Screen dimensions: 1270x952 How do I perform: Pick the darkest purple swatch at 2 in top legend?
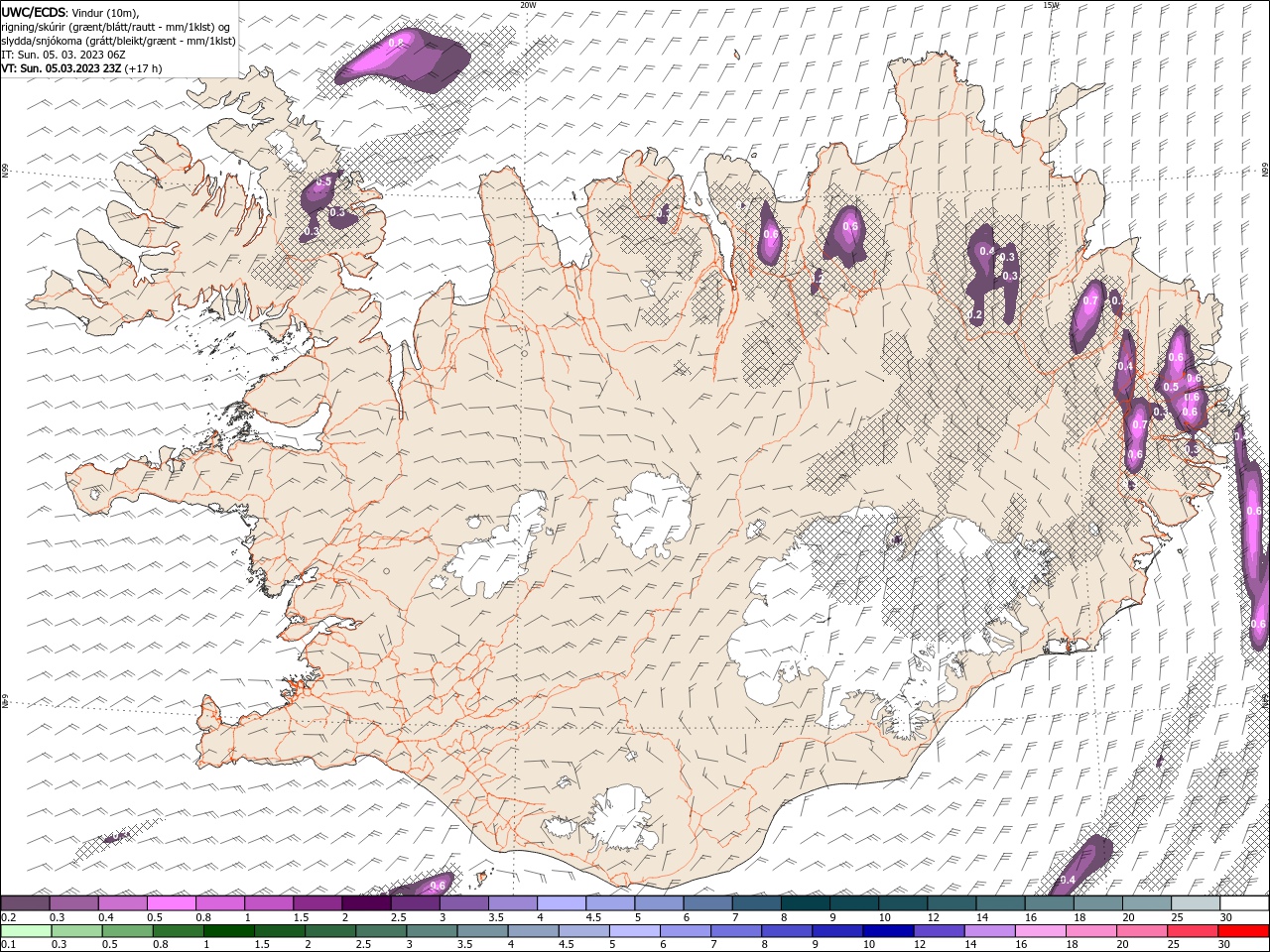click(x=366, y=902)
